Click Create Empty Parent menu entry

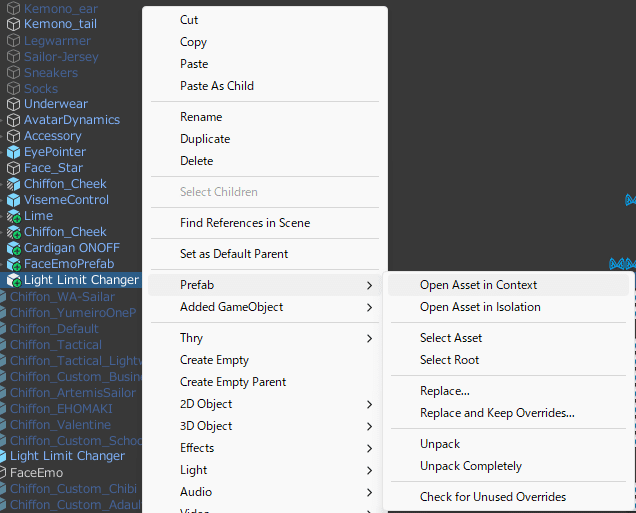point(233,382)
